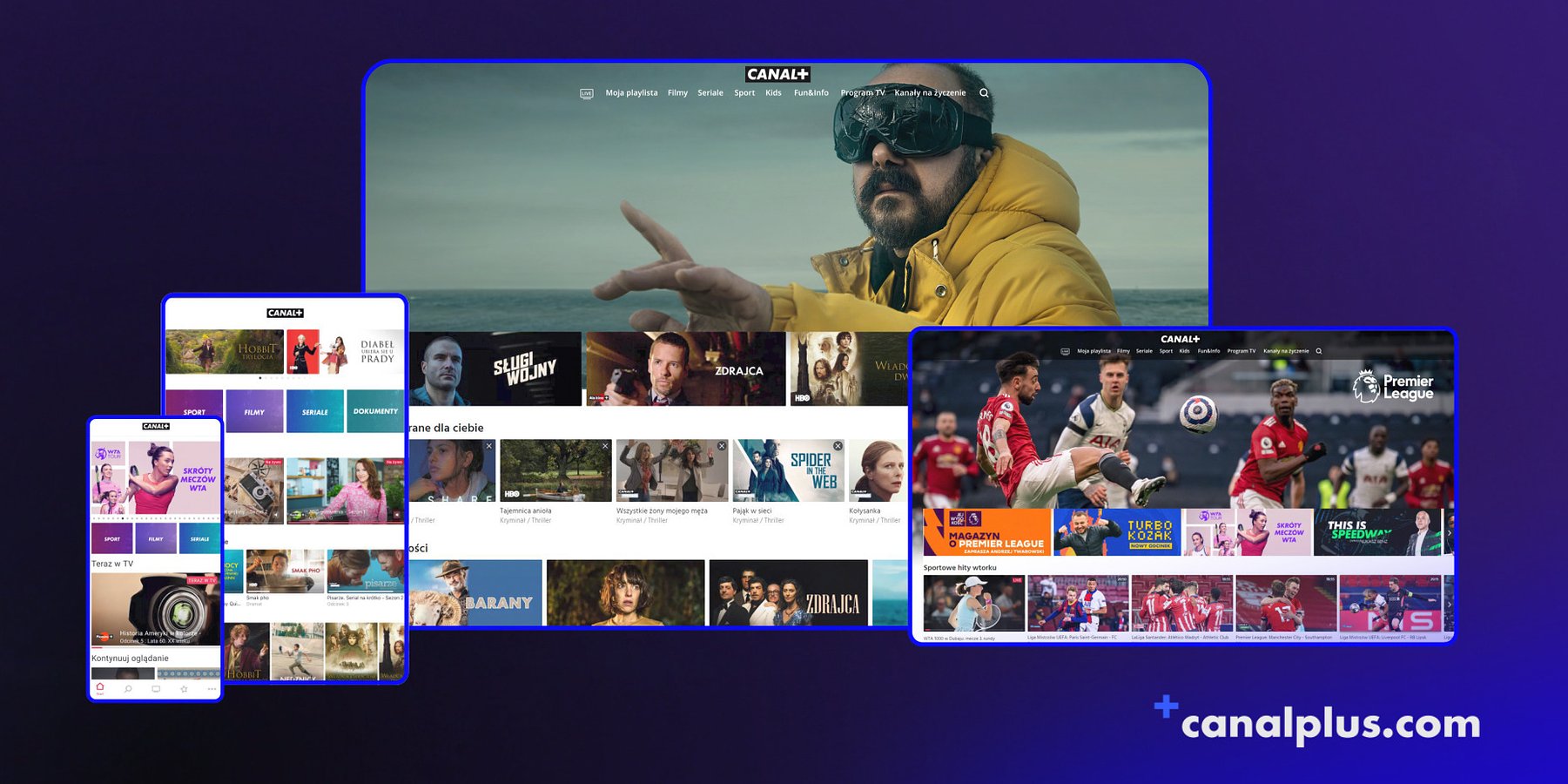Image resolution: width=1568 pixels, height=784 pixels.
Task: Open Program TV in the large screen menu
Action: [862, 93]
